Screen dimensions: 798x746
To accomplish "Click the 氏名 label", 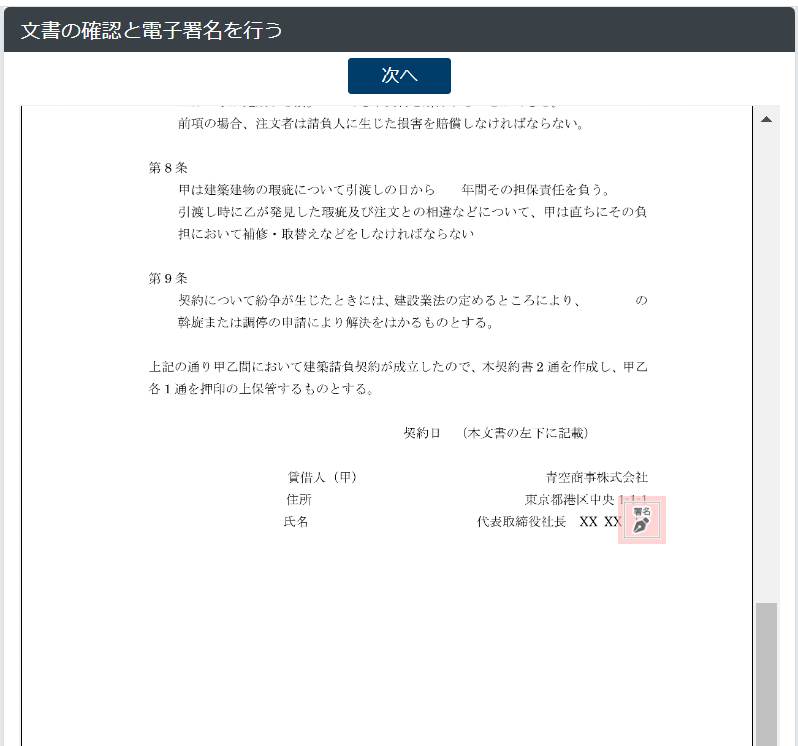I will pyautogui.click(x=296, y=521).
